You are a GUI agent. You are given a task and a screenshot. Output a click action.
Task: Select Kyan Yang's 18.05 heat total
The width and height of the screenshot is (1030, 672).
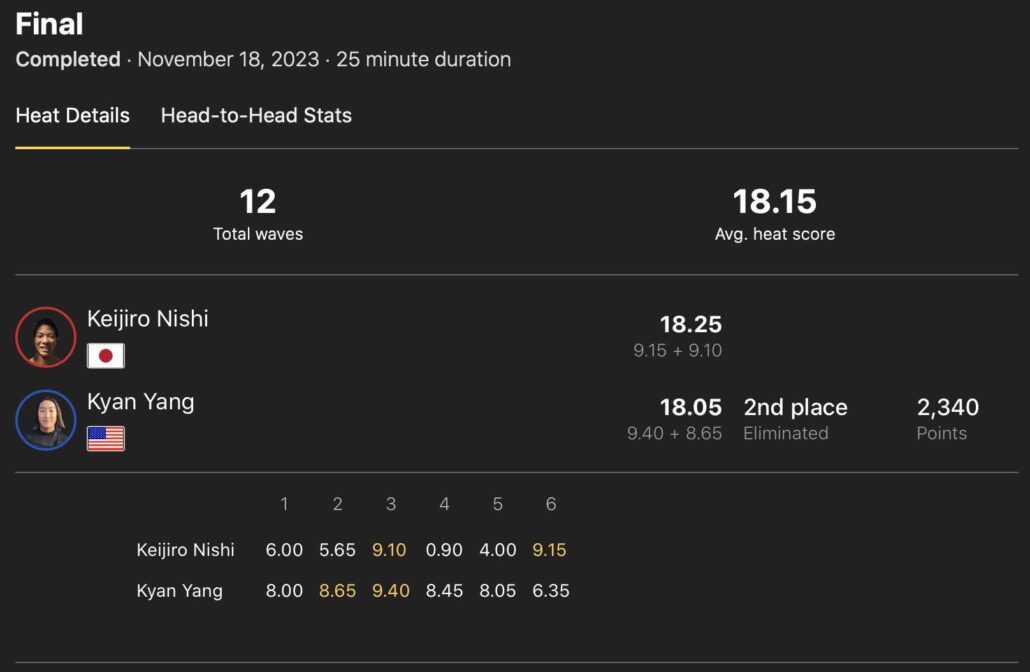(690, 407)
